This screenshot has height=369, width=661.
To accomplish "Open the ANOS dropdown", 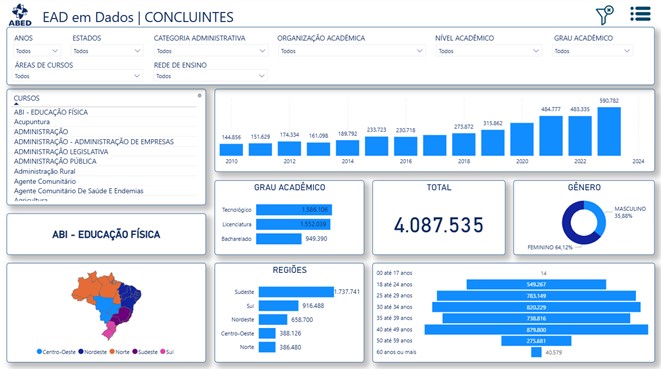I will 37,51.
